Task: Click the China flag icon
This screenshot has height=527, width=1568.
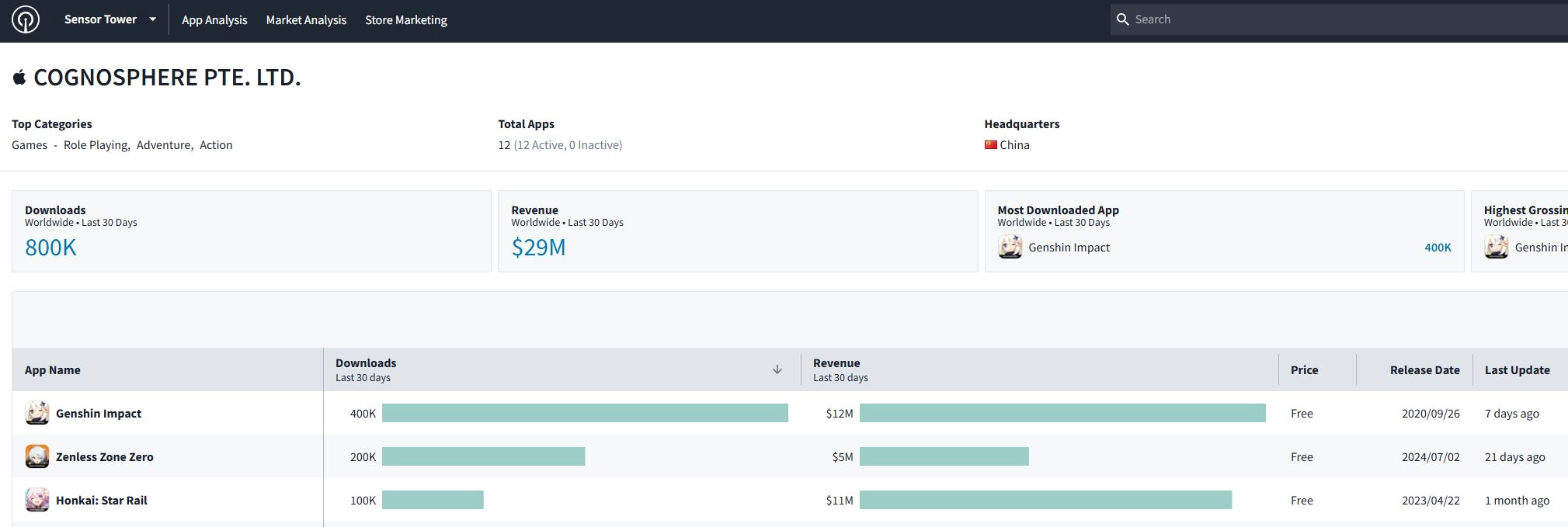Action: pos(991,144)
